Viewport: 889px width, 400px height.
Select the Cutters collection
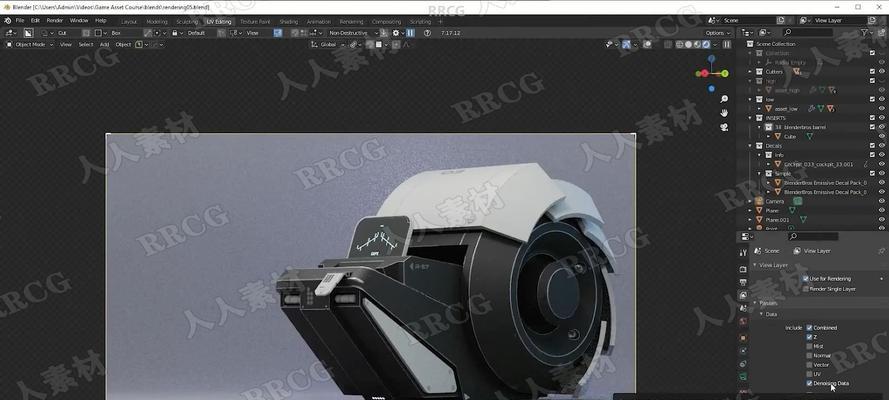[x=774, y=71]
